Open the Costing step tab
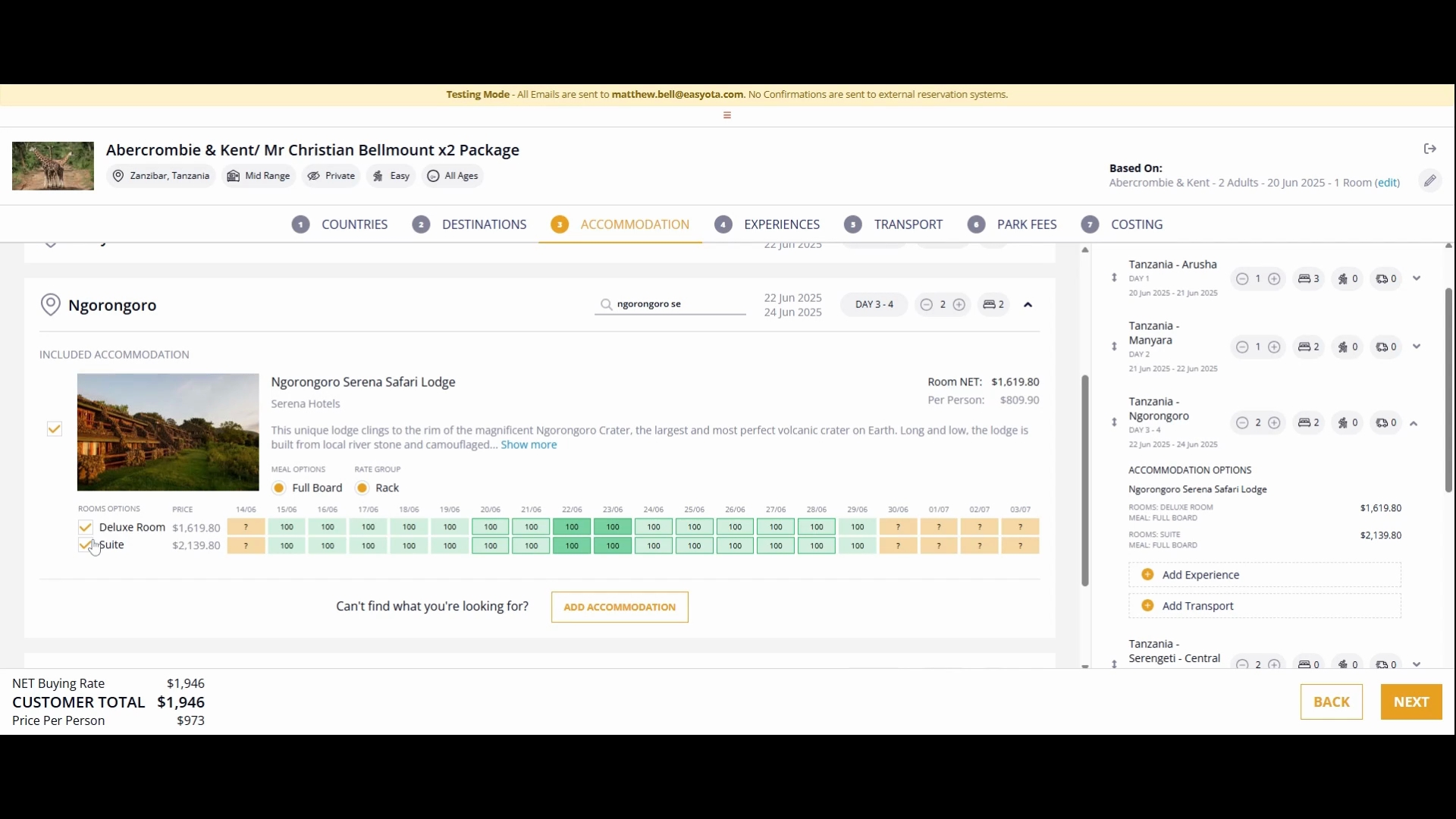Screen dimensions: 1456x819 1122,224
